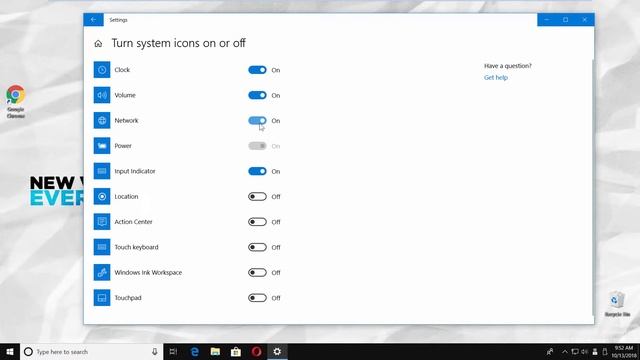Turn off the Clock system icon
Viewport: 640px width, 360px height.
pos(257,70)
